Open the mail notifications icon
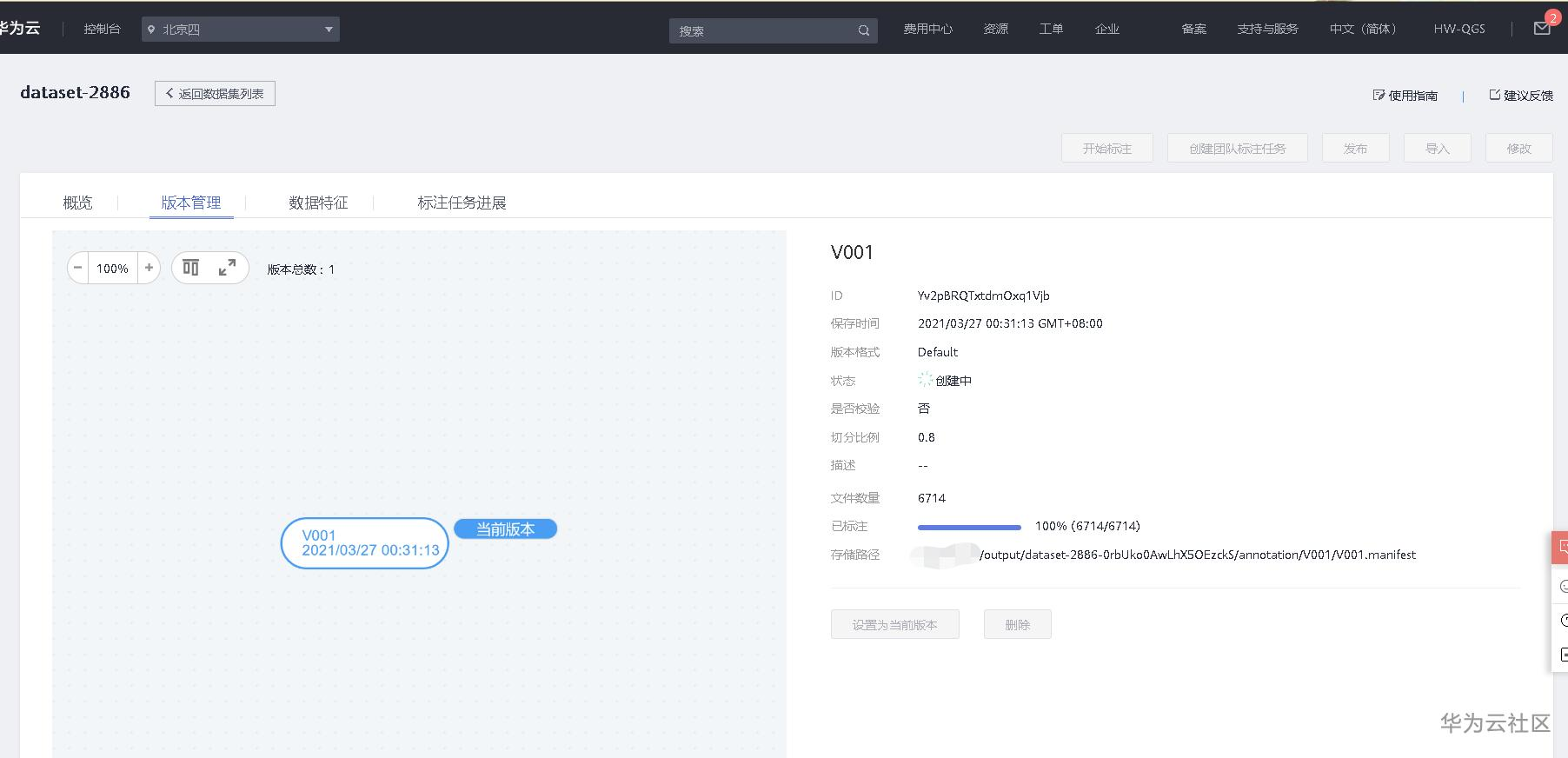 [x=1542, y=28]
